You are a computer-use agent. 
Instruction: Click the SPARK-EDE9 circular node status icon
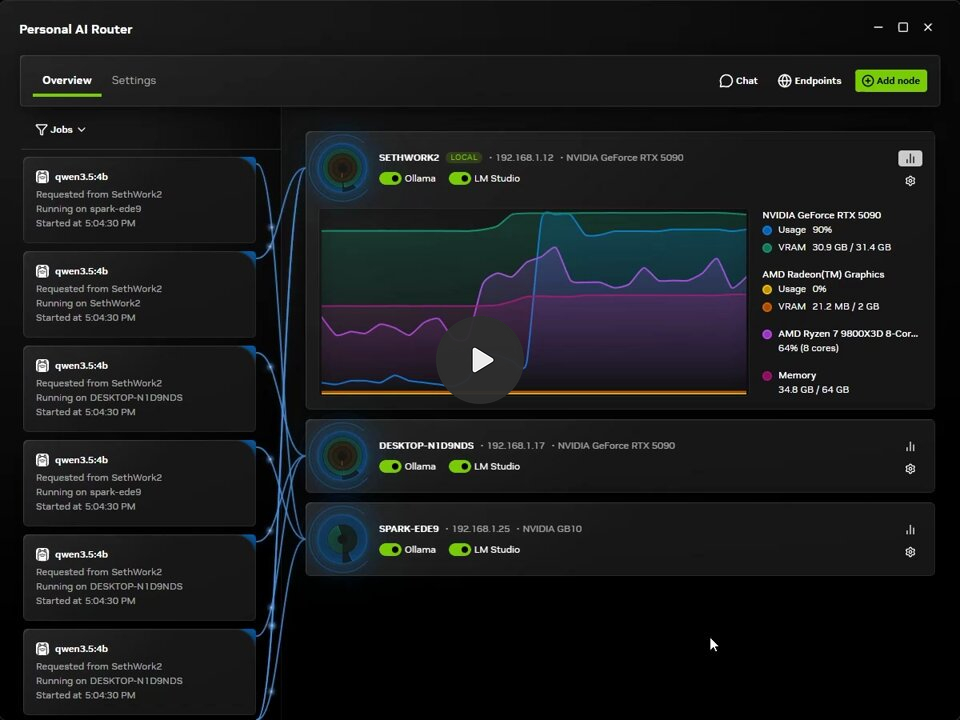click(342, 539)
